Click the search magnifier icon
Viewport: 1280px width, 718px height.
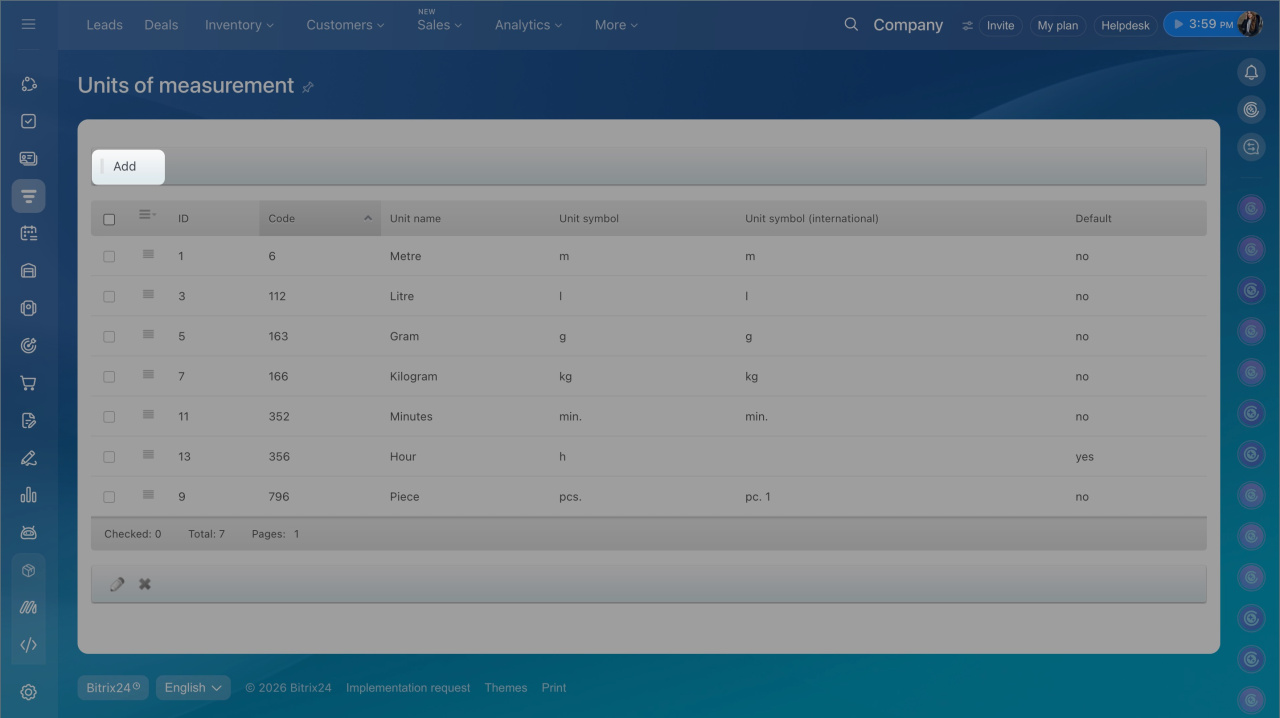pyautogui.click(x=851, y=24)
